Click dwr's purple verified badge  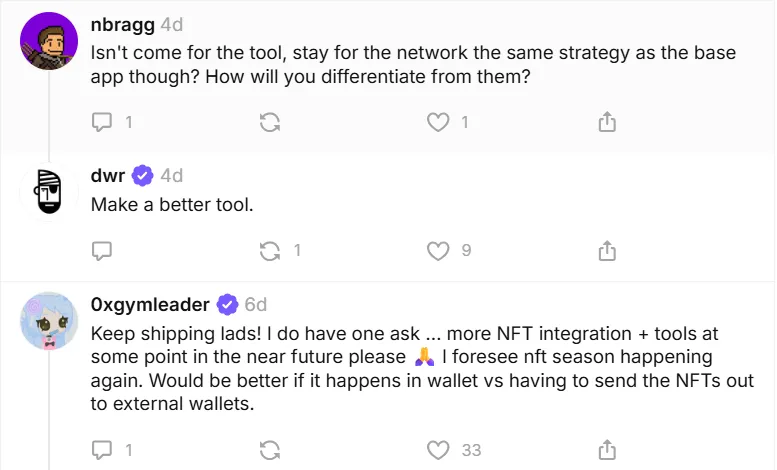point(143,176)
